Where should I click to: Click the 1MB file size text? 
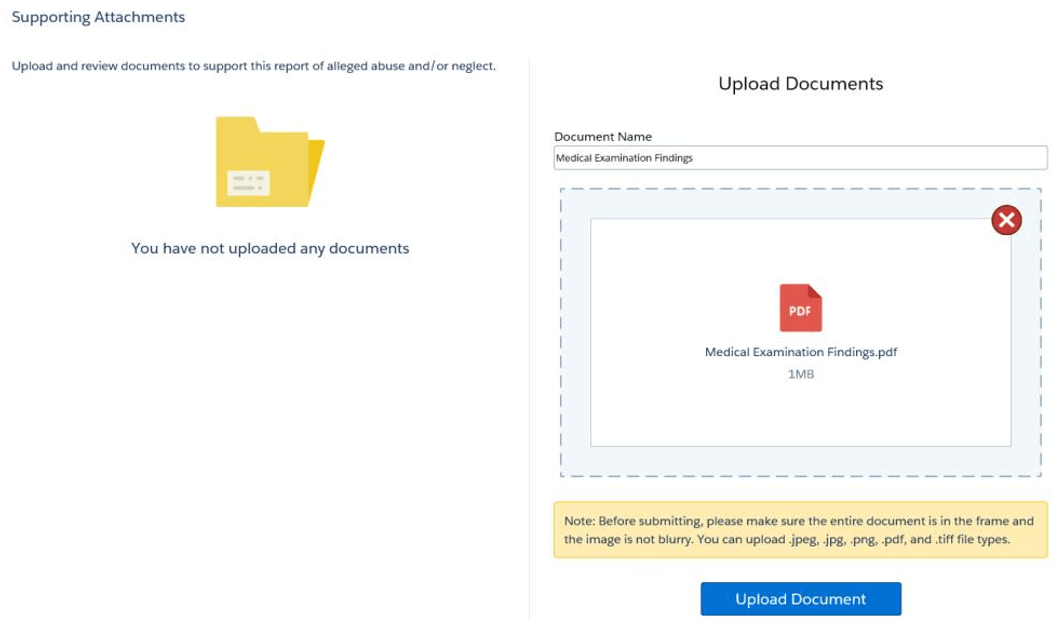tap(800, 374)
